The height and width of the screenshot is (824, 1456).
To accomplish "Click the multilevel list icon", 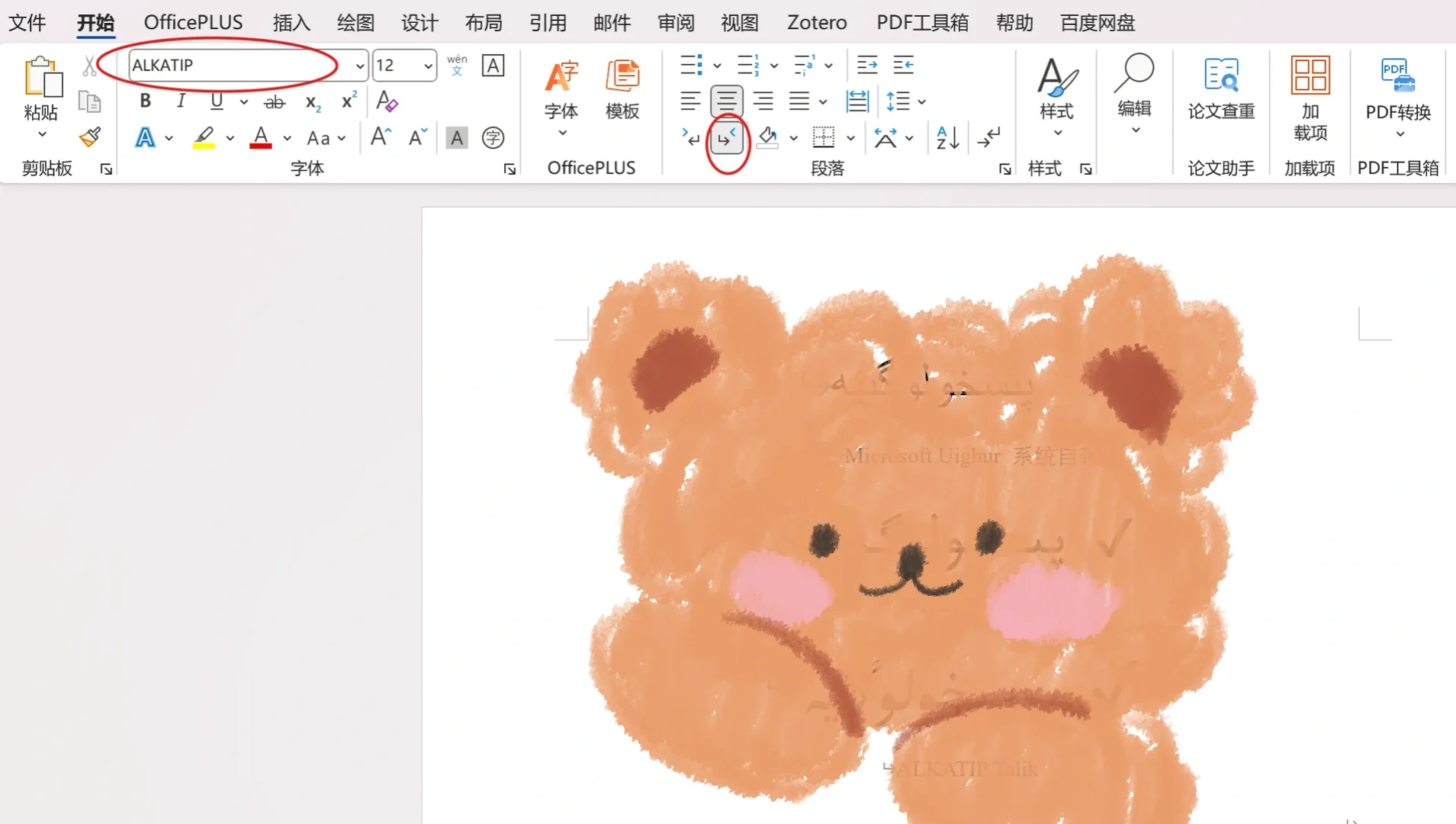I will [805, 66].
